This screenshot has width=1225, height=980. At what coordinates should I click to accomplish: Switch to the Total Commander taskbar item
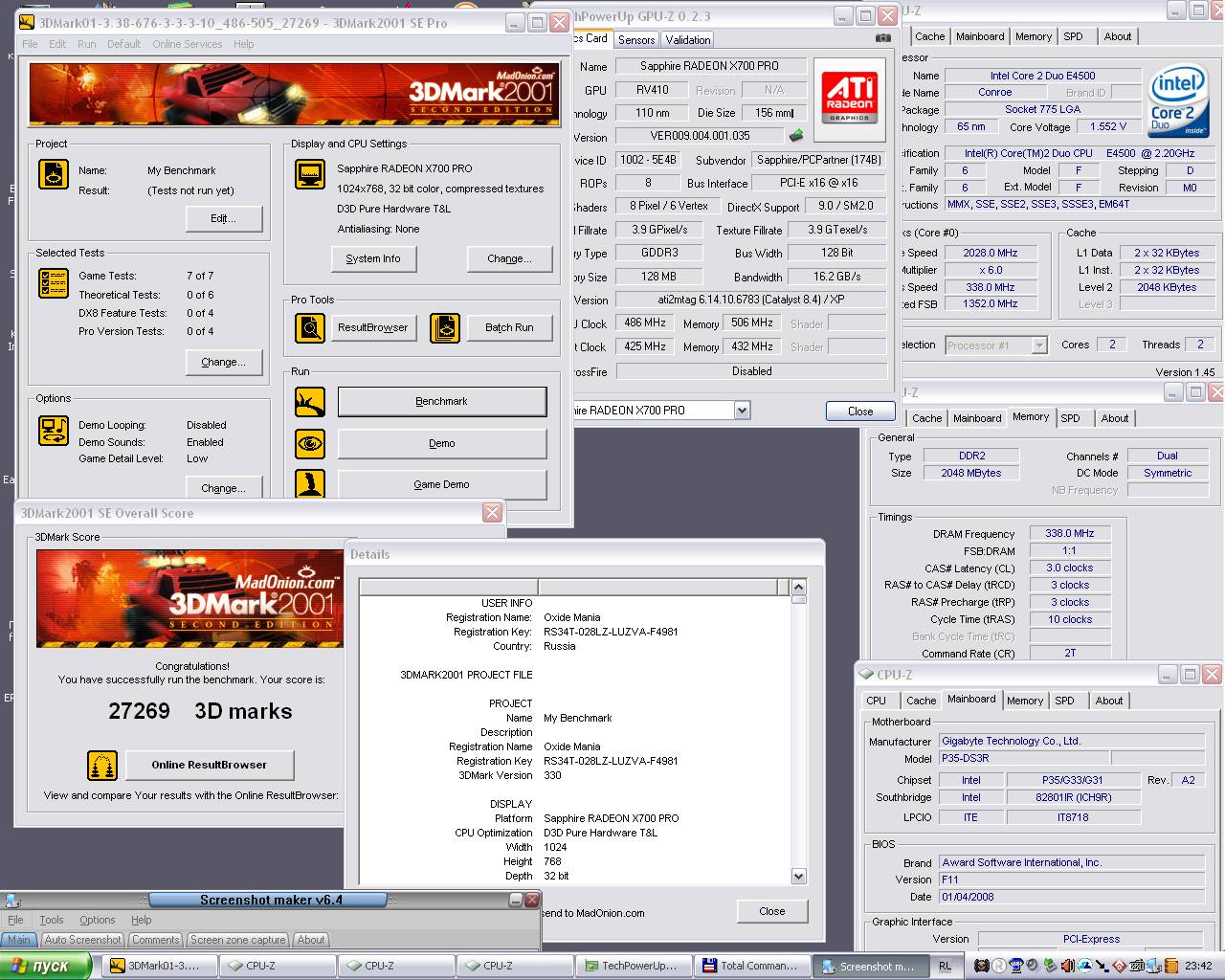(x=751, y=966)
